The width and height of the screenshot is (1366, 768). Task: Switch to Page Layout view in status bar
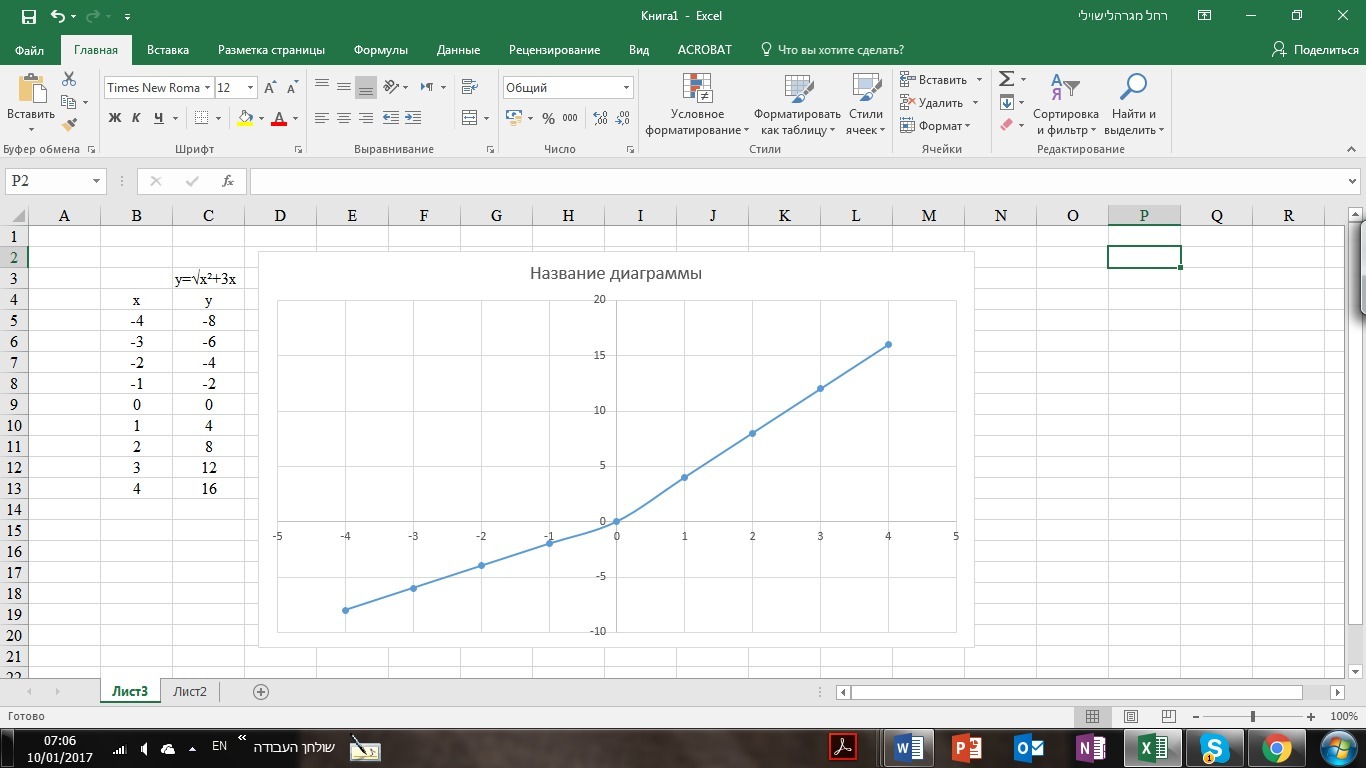point(1131,716)
